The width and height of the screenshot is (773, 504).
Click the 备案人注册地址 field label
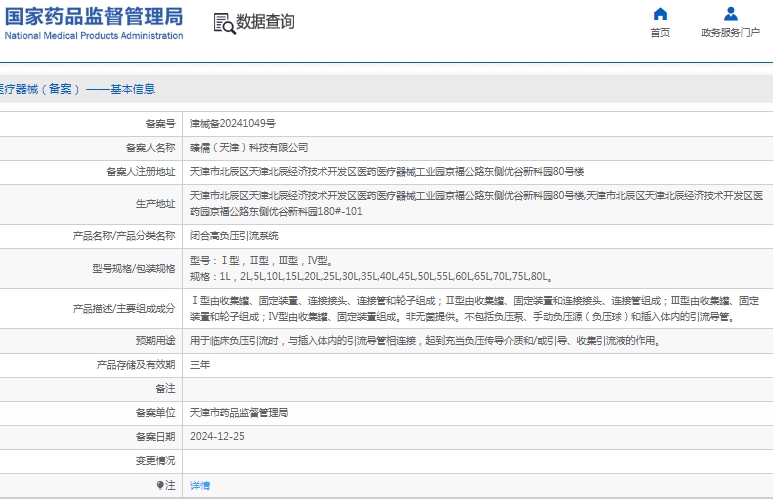click(141, 172)
